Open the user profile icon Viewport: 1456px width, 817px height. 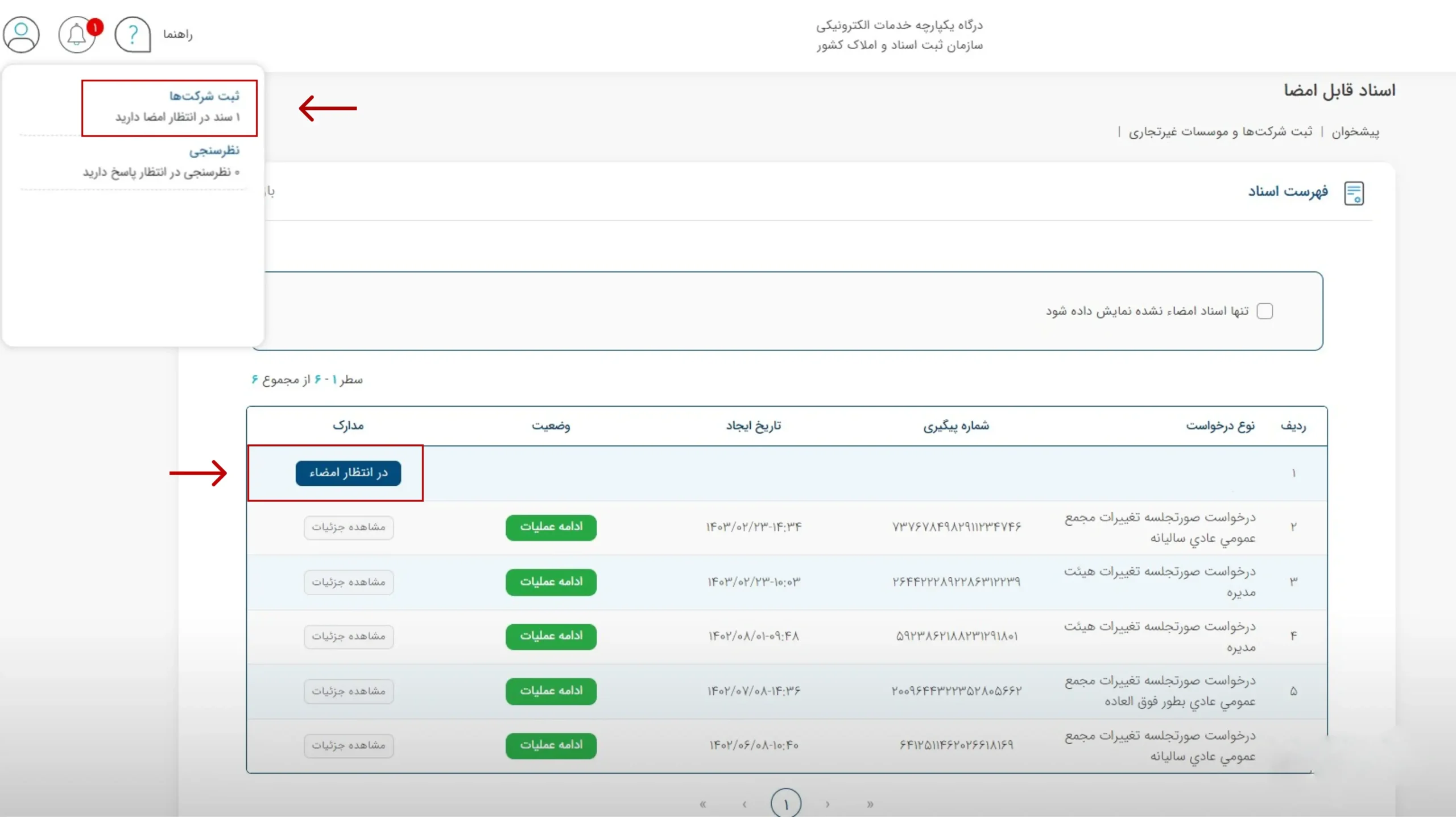[21, 35]
